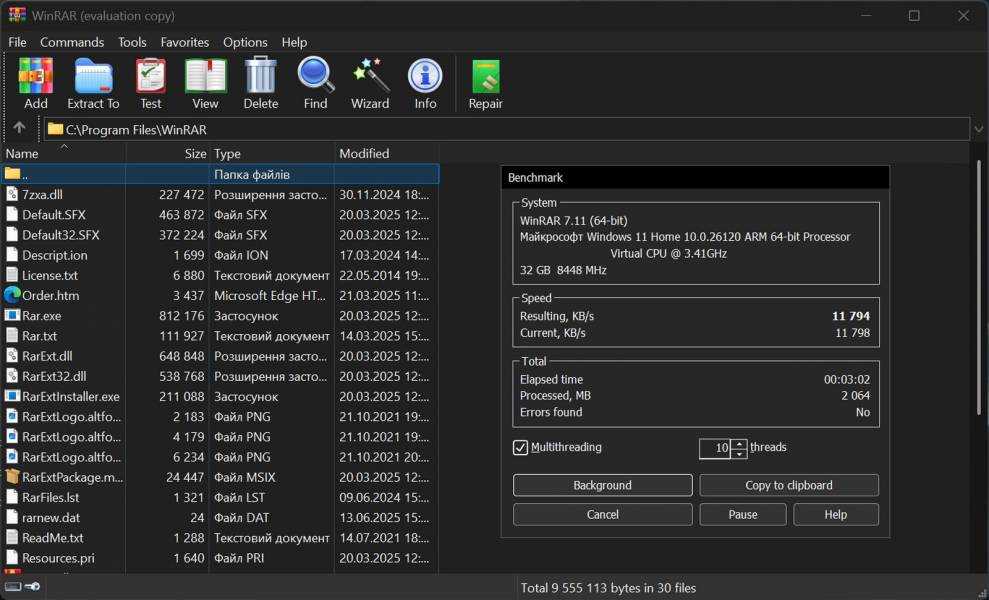
Task: Open the Tools menu
Action: coord(132,42)
